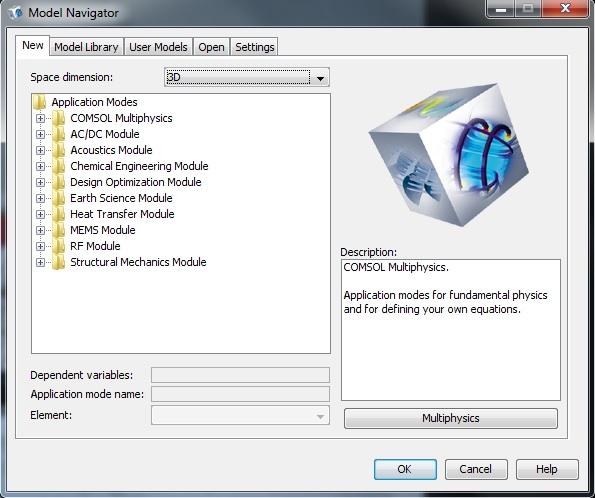Click the Help button
Viewport: 595px width, 498px height.
[x=547, y=469]
